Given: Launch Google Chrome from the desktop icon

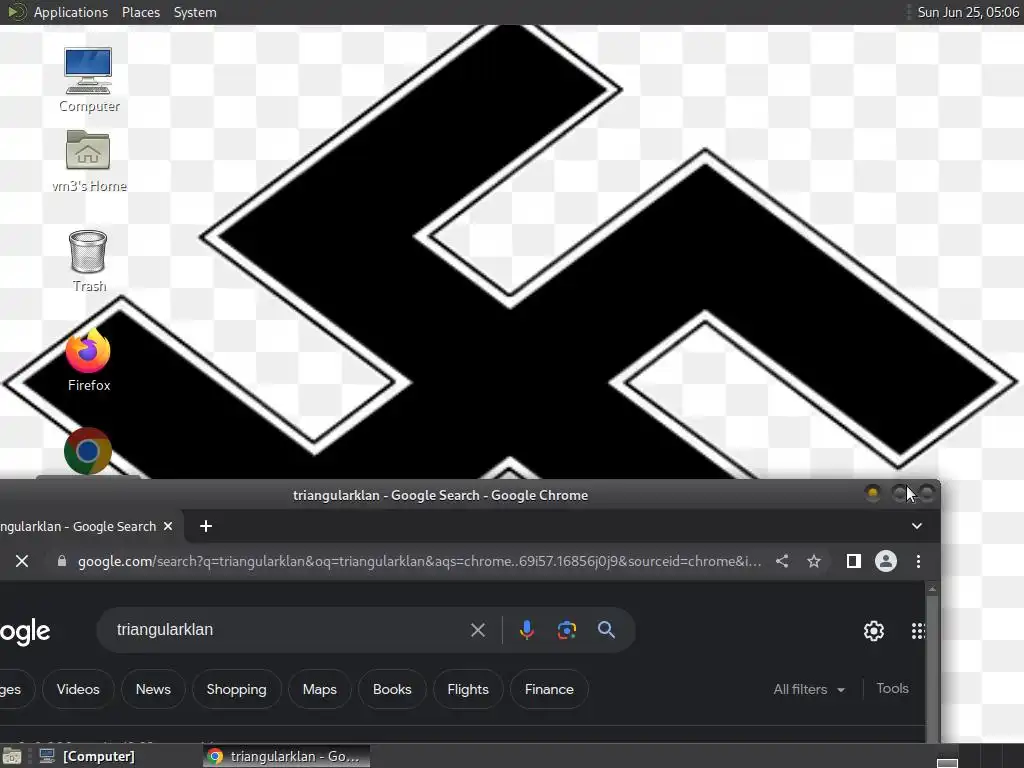Looking at the screenshot, I should pyautogui.click(x=88, y=451).
